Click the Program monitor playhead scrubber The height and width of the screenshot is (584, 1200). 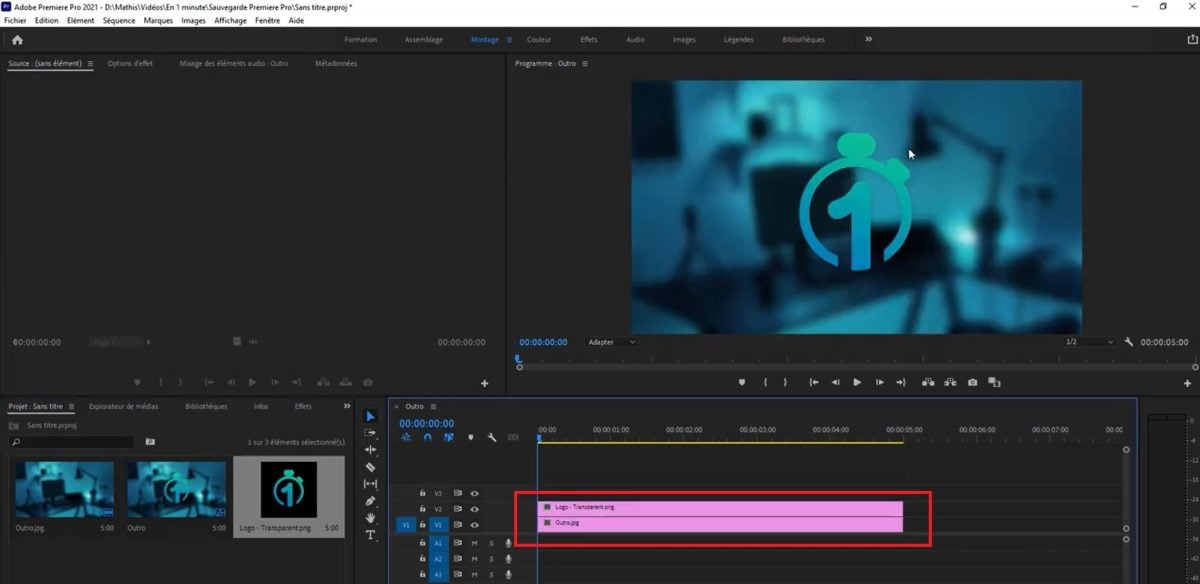pyautogui.click(x=518, y=359)
